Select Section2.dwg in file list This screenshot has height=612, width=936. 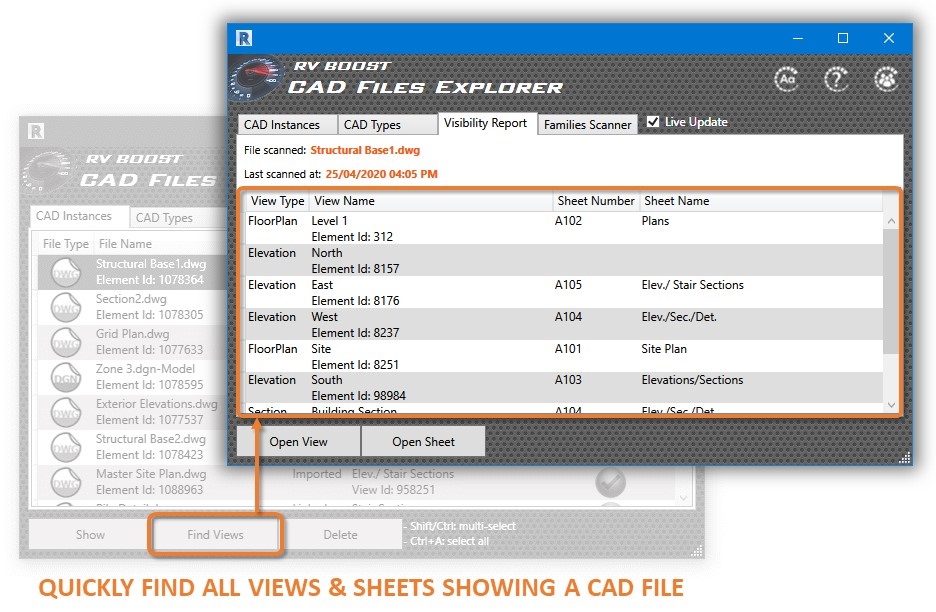tap(133, 307)
